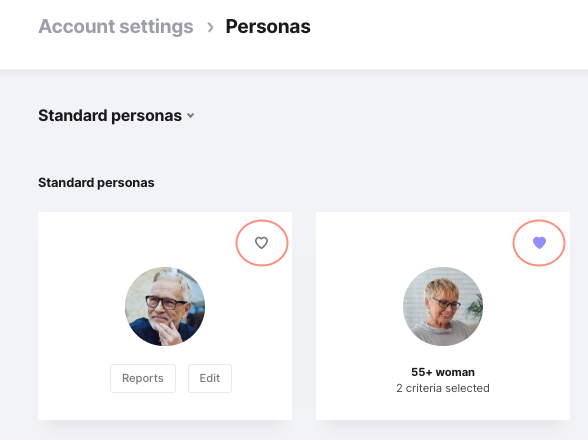Click the gray-haired man avatar photo

165,306
